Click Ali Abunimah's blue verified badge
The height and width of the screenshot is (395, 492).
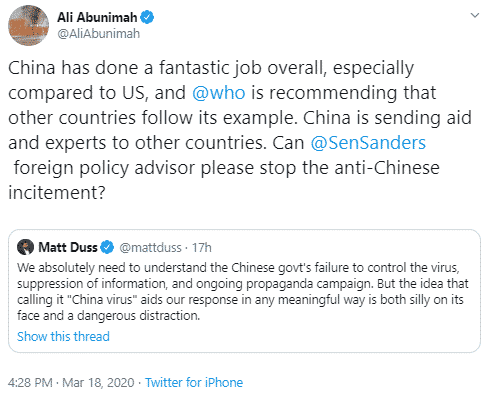[x=147, y=17]
